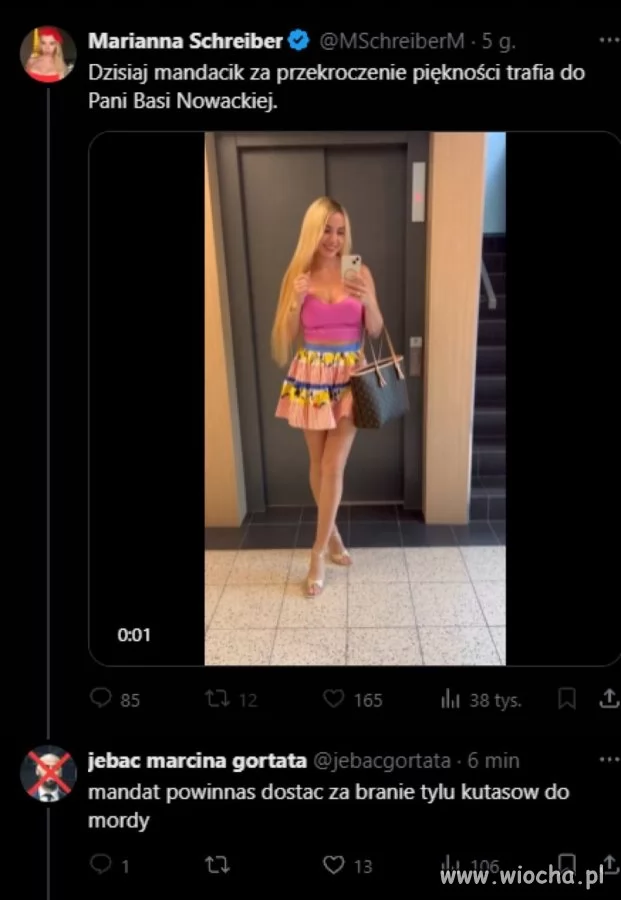
Task: Open the replier's crossed-out avatar
Action: pyautogui.click(x=48, y=774)
